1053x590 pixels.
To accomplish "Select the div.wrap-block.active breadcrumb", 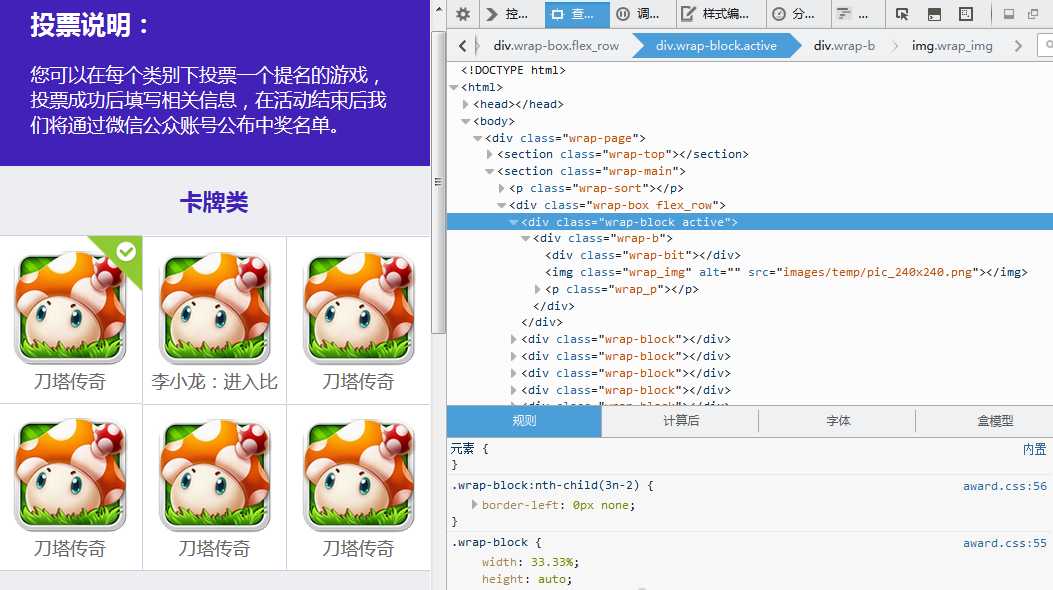I will point(716,46).
